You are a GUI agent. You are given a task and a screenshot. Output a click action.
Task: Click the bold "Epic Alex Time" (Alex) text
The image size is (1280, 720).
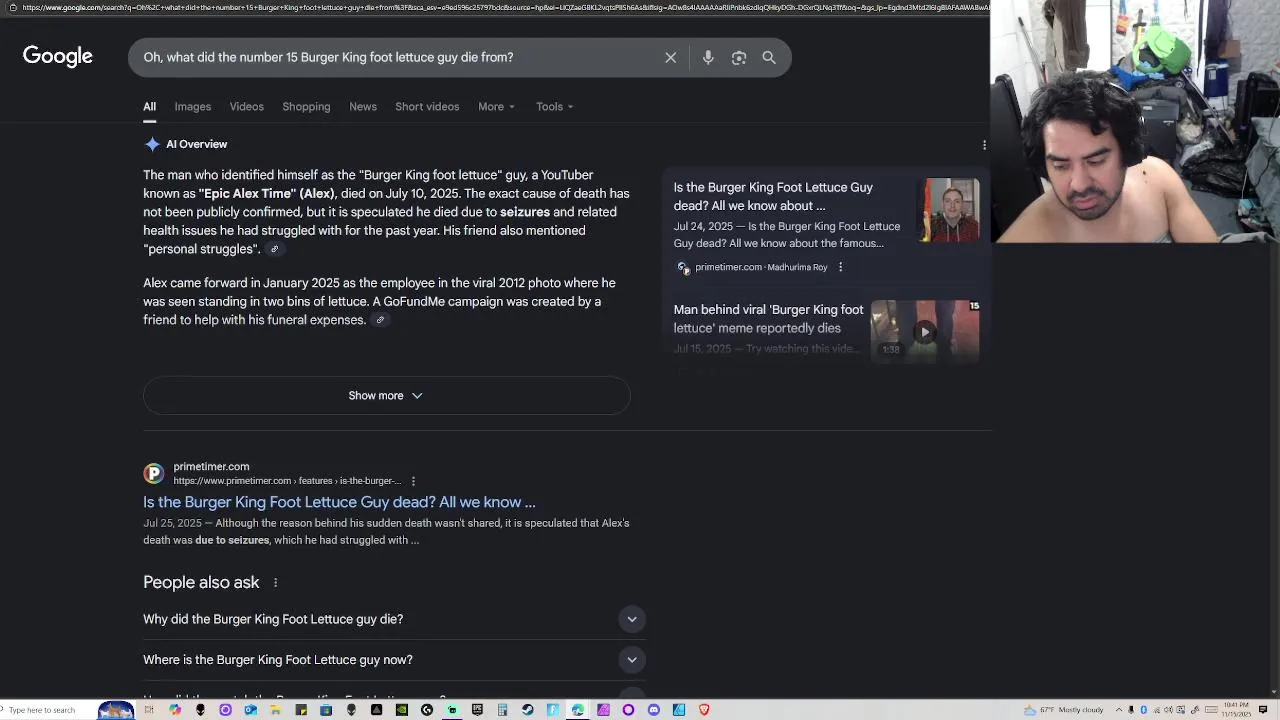[x=267, y=193]
